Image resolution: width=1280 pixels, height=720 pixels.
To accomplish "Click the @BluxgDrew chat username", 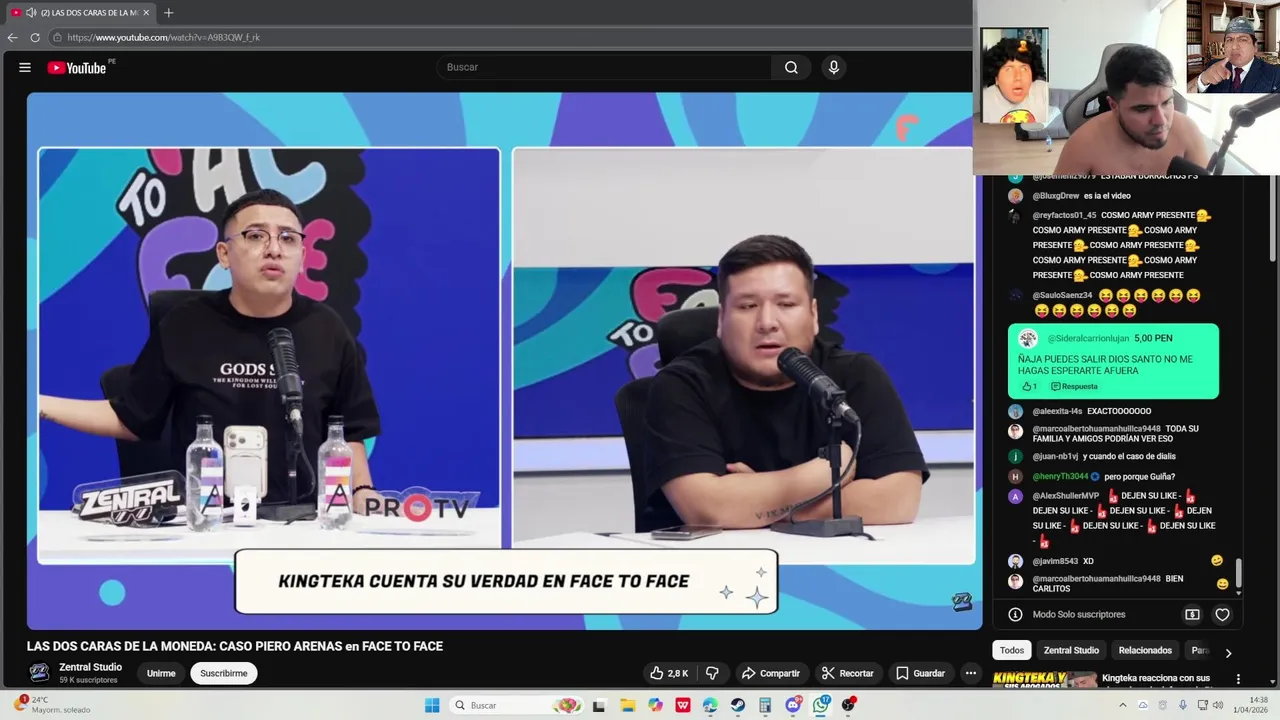I will click(1056, 196).
